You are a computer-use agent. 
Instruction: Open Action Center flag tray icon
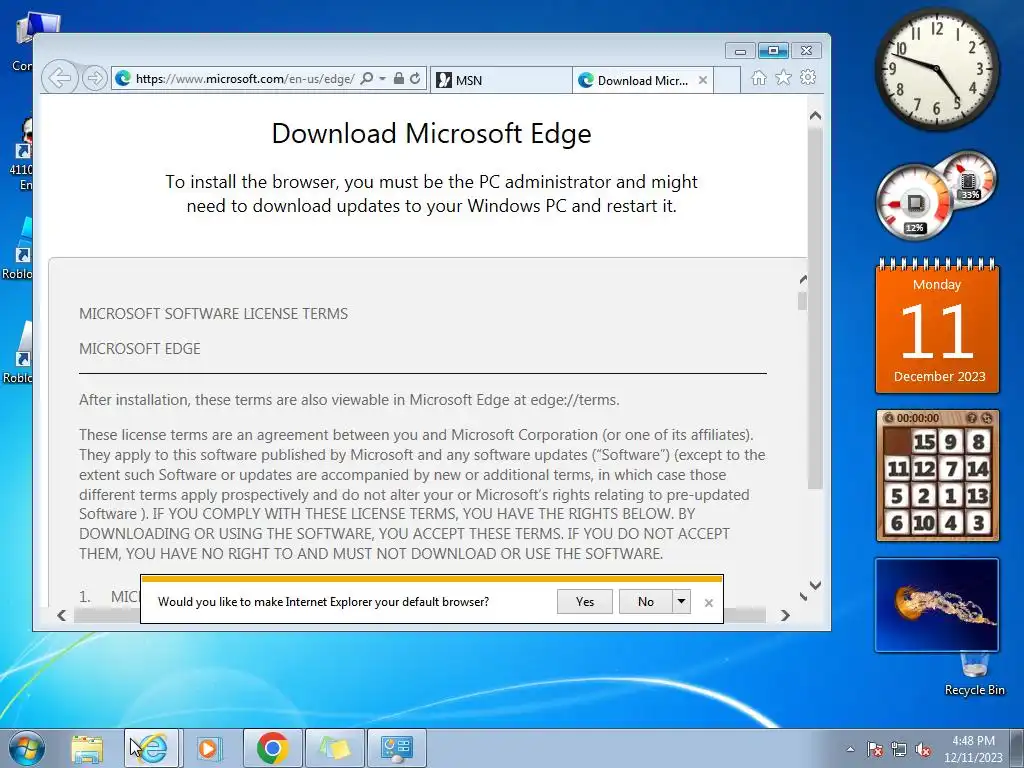pyautogui.click(x=875, y=749)
